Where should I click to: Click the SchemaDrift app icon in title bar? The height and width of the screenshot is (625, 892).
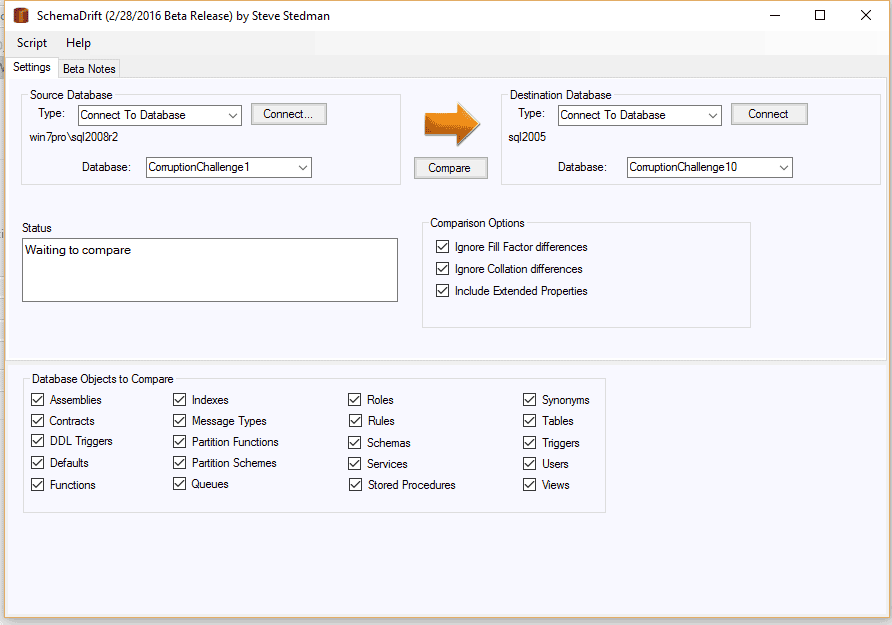click(x=21, y=15)
